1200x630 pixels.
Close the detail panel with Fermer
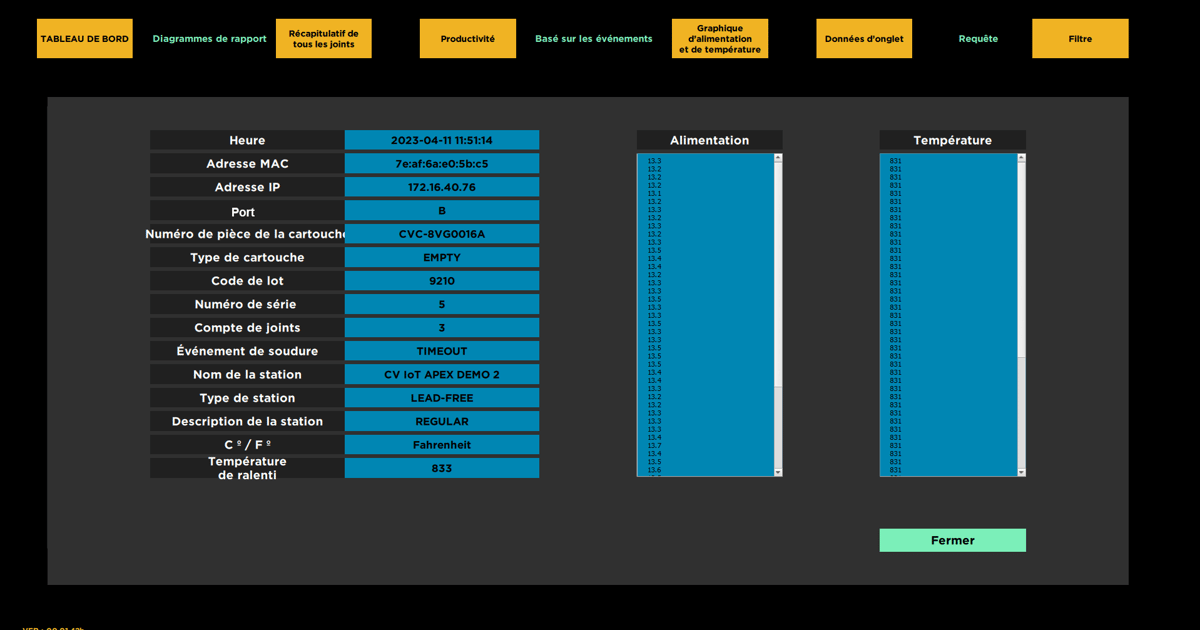(952, 540)
